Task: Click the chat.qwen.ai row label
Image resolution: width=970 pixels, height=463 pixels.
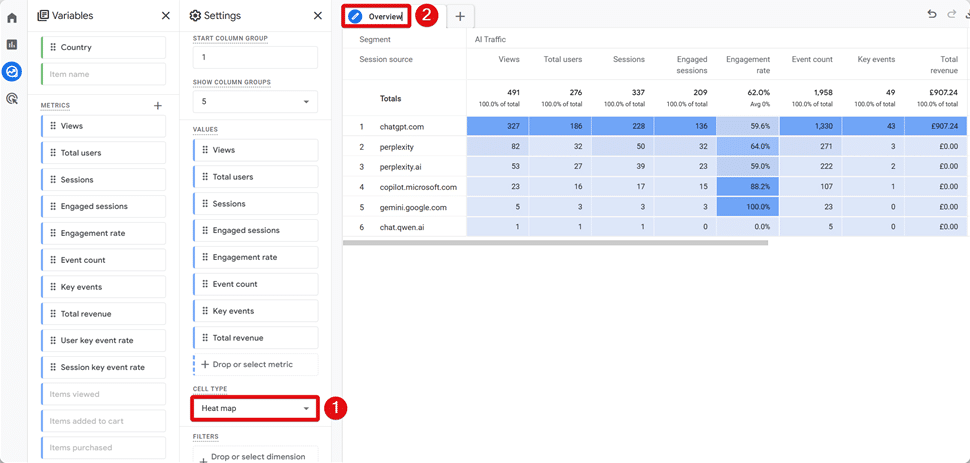Action: tap(402, 227)
